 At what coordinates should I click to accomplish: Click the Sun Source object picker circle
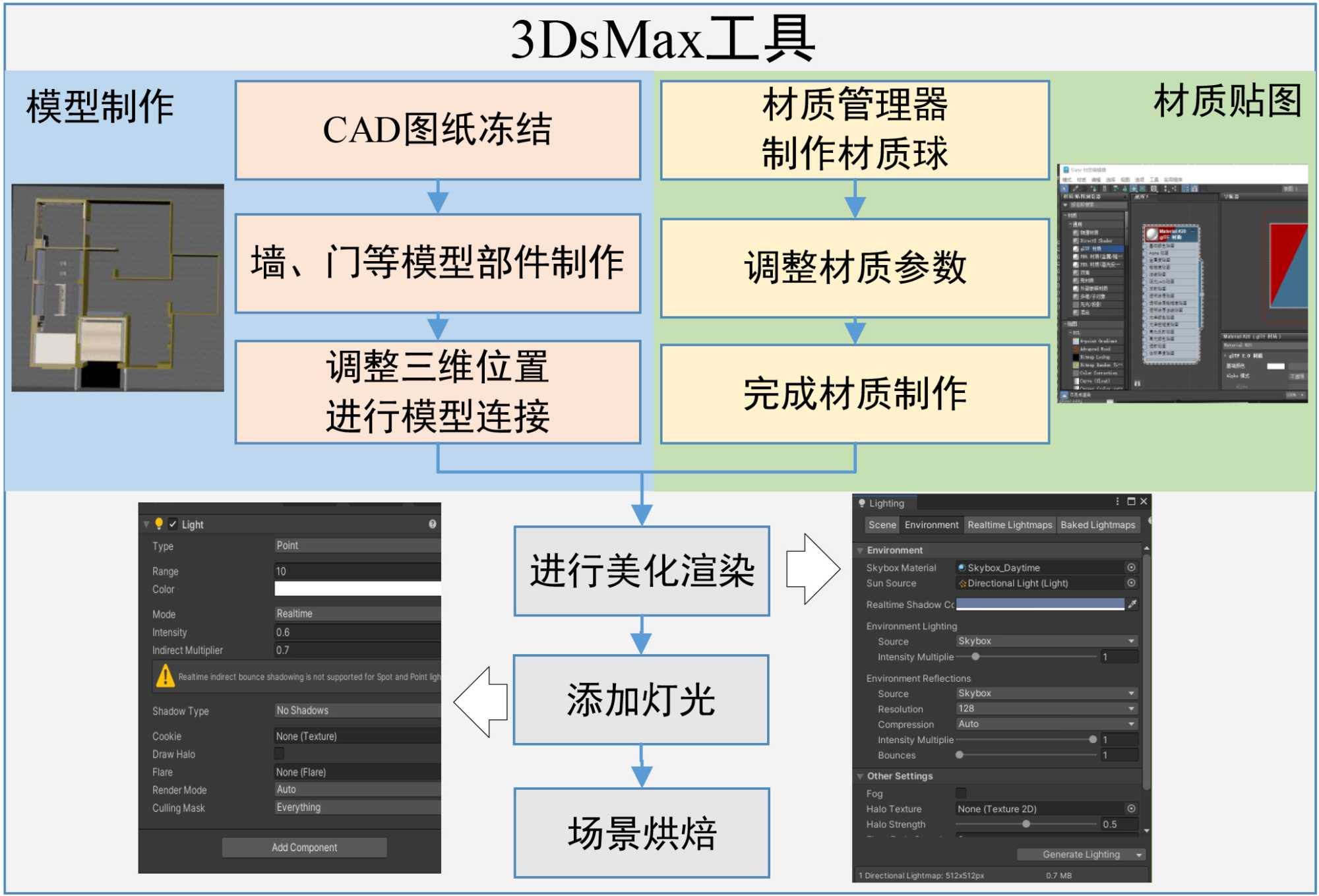(x=1131, y=583)
